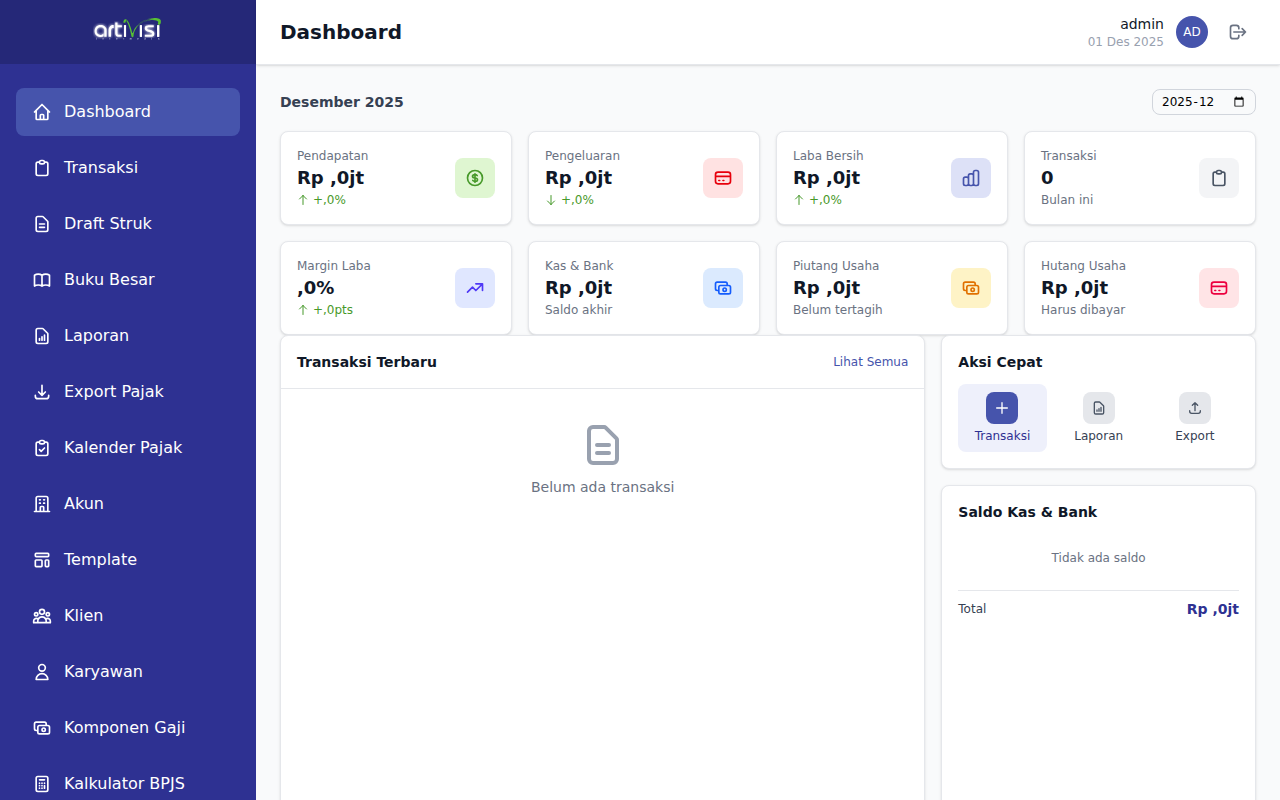Click the plus Transaksi quick action

(1002, 408)
